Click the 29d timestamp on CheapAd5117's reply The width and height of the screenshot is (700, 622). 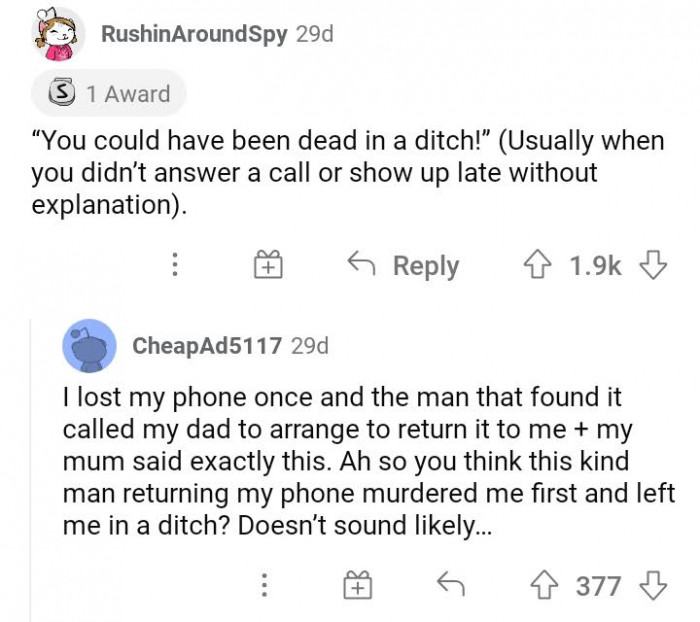click(309, 346)
